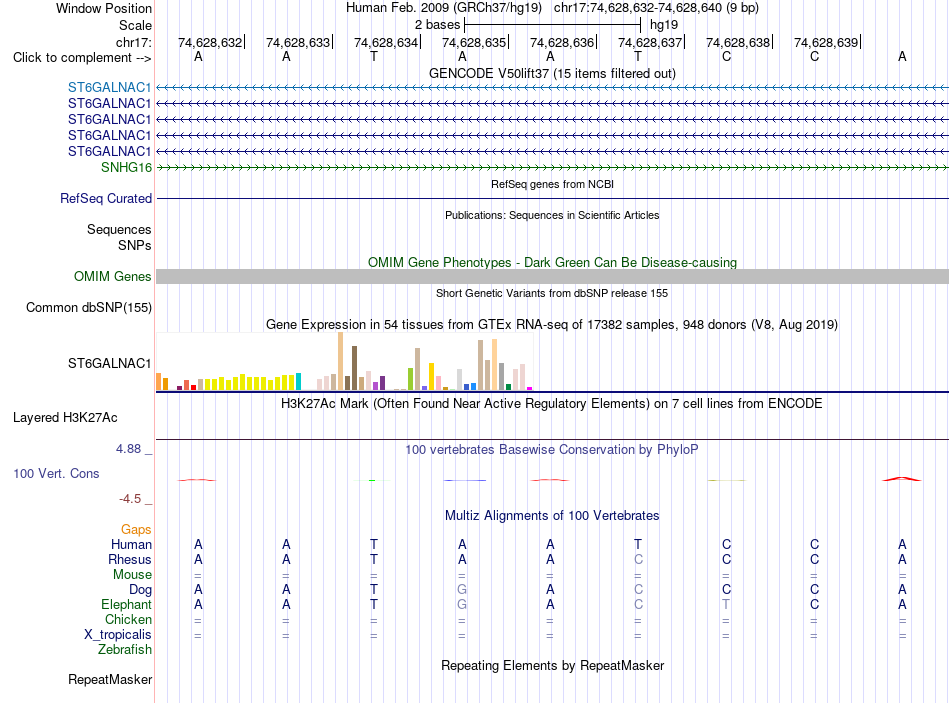Screen dimensions: 950x703
Task: Click the GENCODE V50lift37 track title
Action: 552,73
